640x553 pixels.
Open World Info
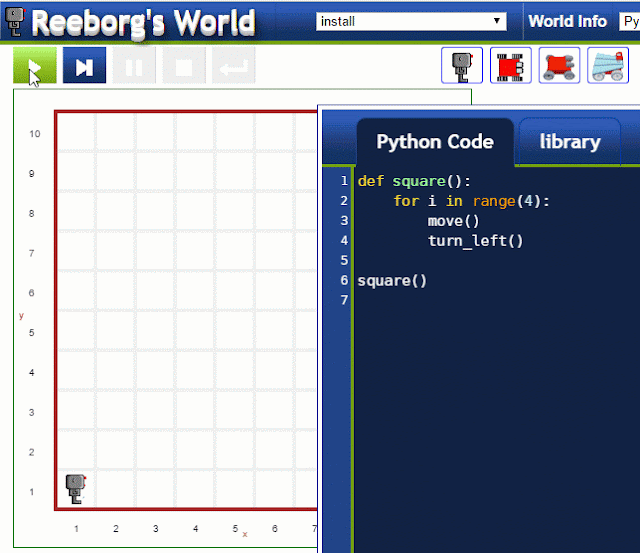click(567, 21)
